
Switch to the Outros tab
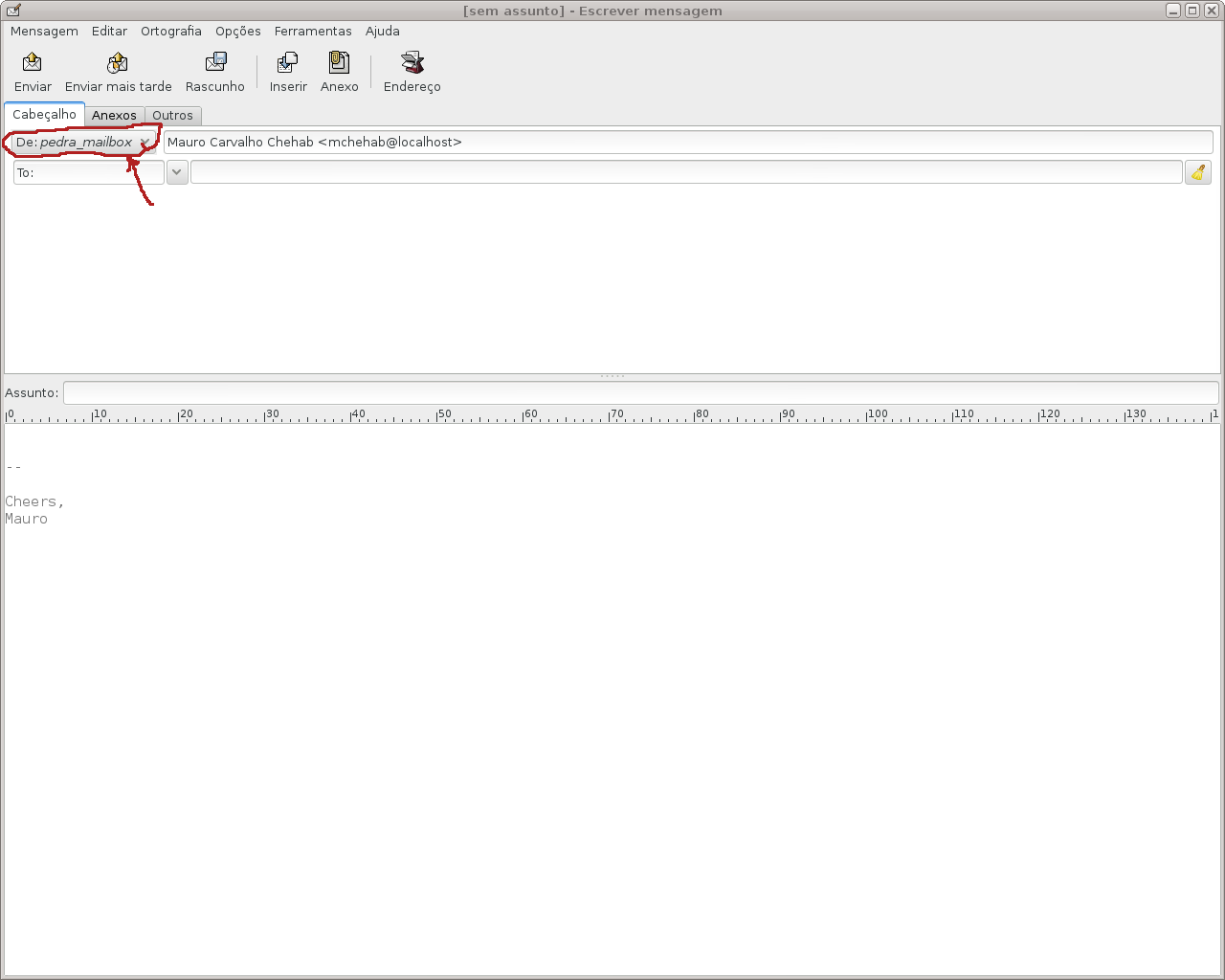172,116
